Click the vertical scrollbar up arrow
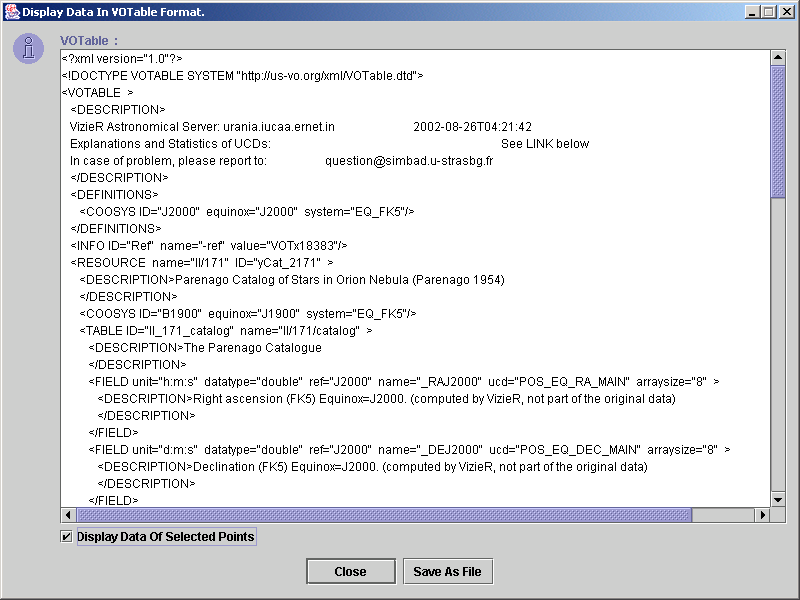 click(x=778, y=57)
